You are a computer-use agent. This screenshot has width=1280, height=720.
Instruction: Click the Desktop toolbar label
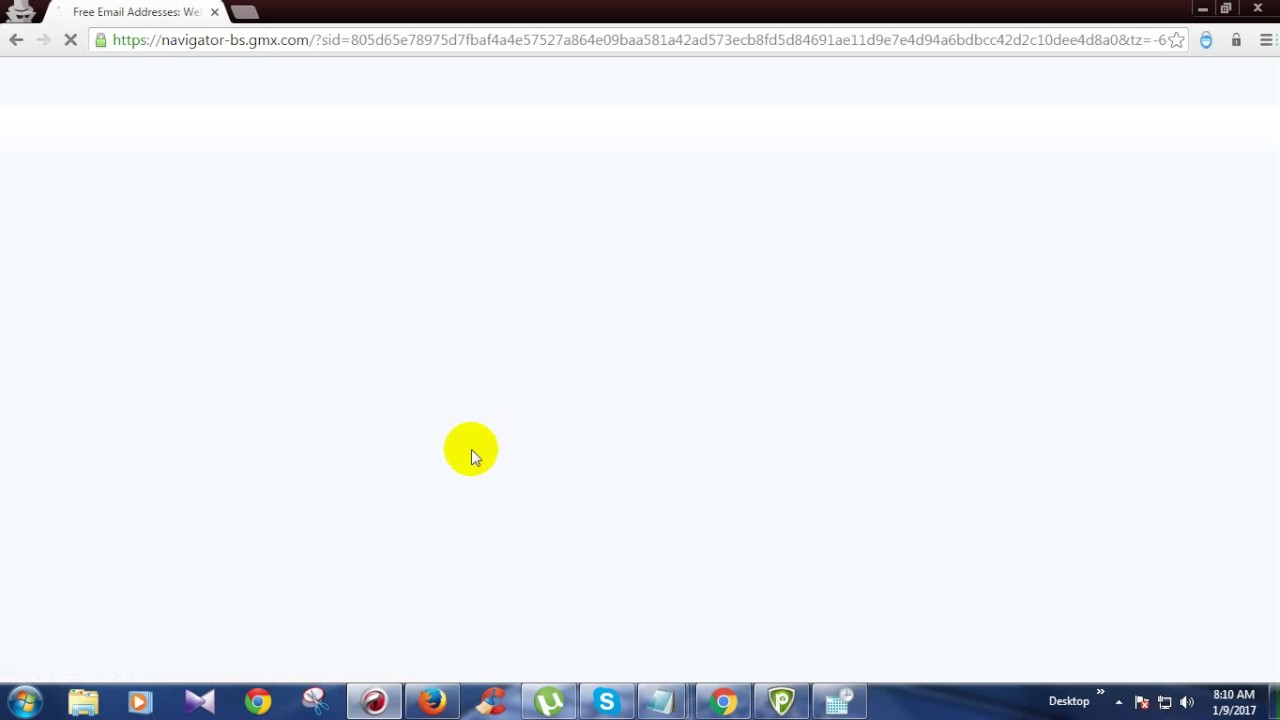click(x=1068, y=701)
